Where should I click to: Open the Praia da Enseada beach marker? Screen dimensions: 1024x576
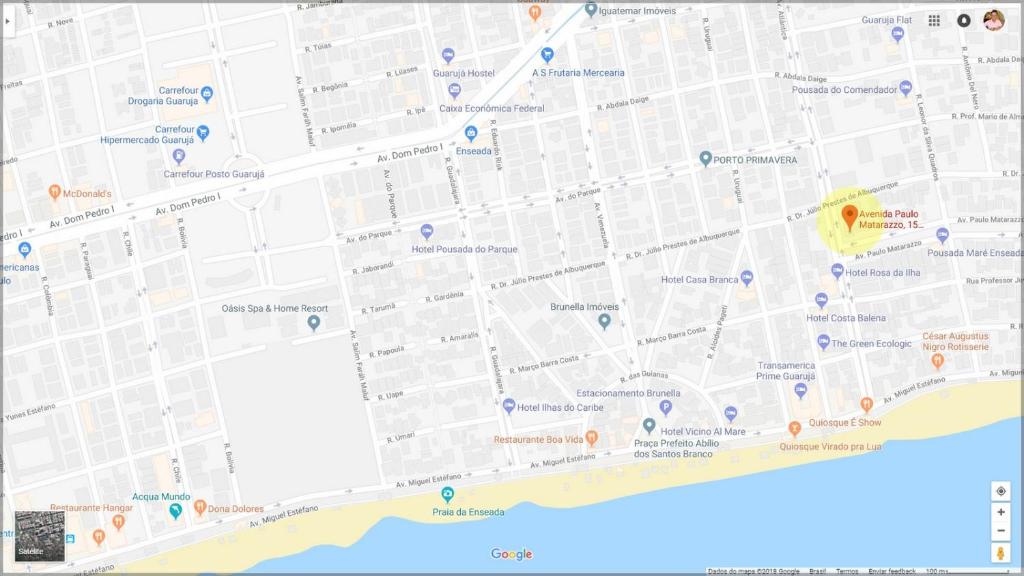click(x=447, y=495)
